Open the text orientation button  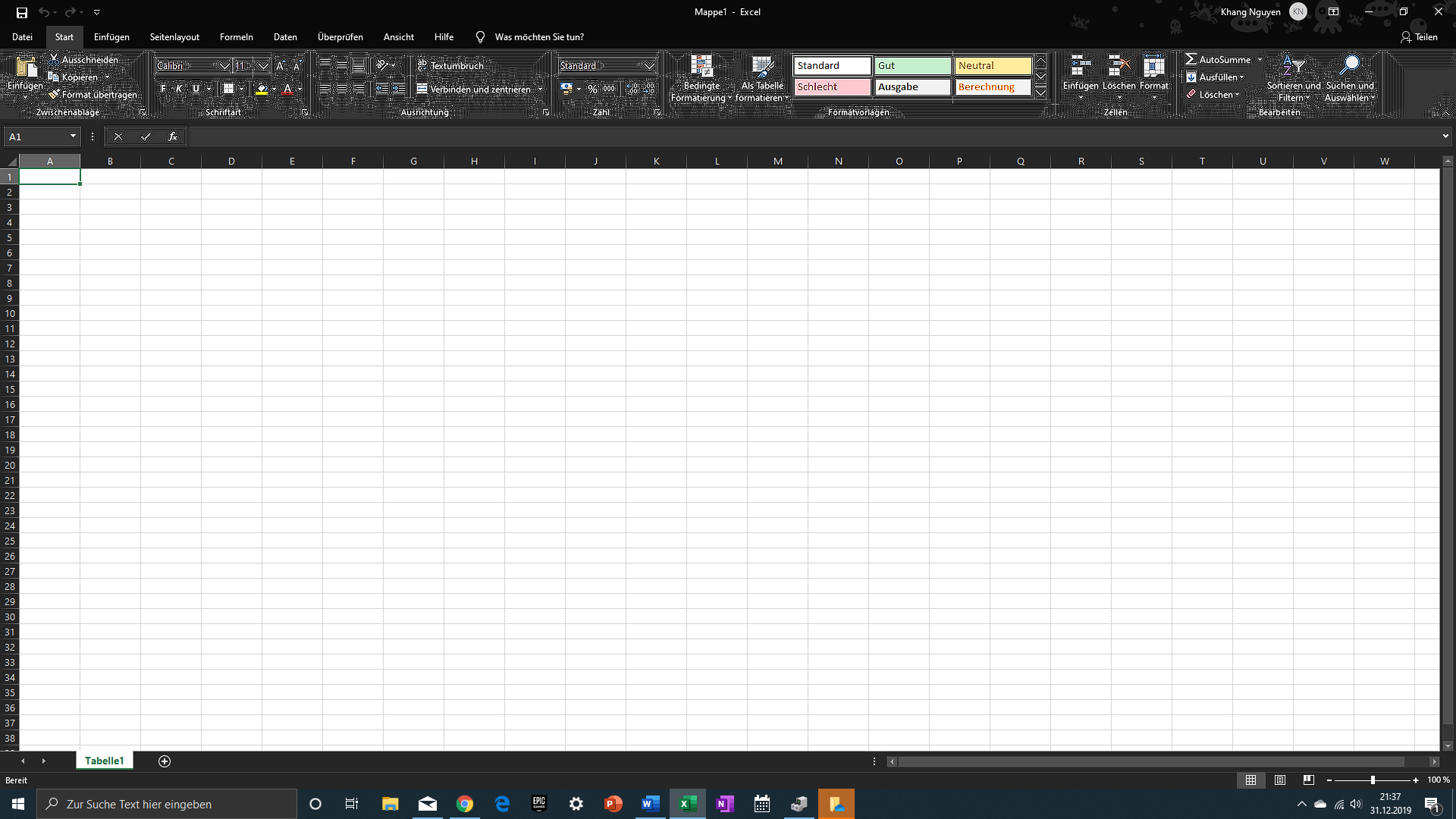382,66
